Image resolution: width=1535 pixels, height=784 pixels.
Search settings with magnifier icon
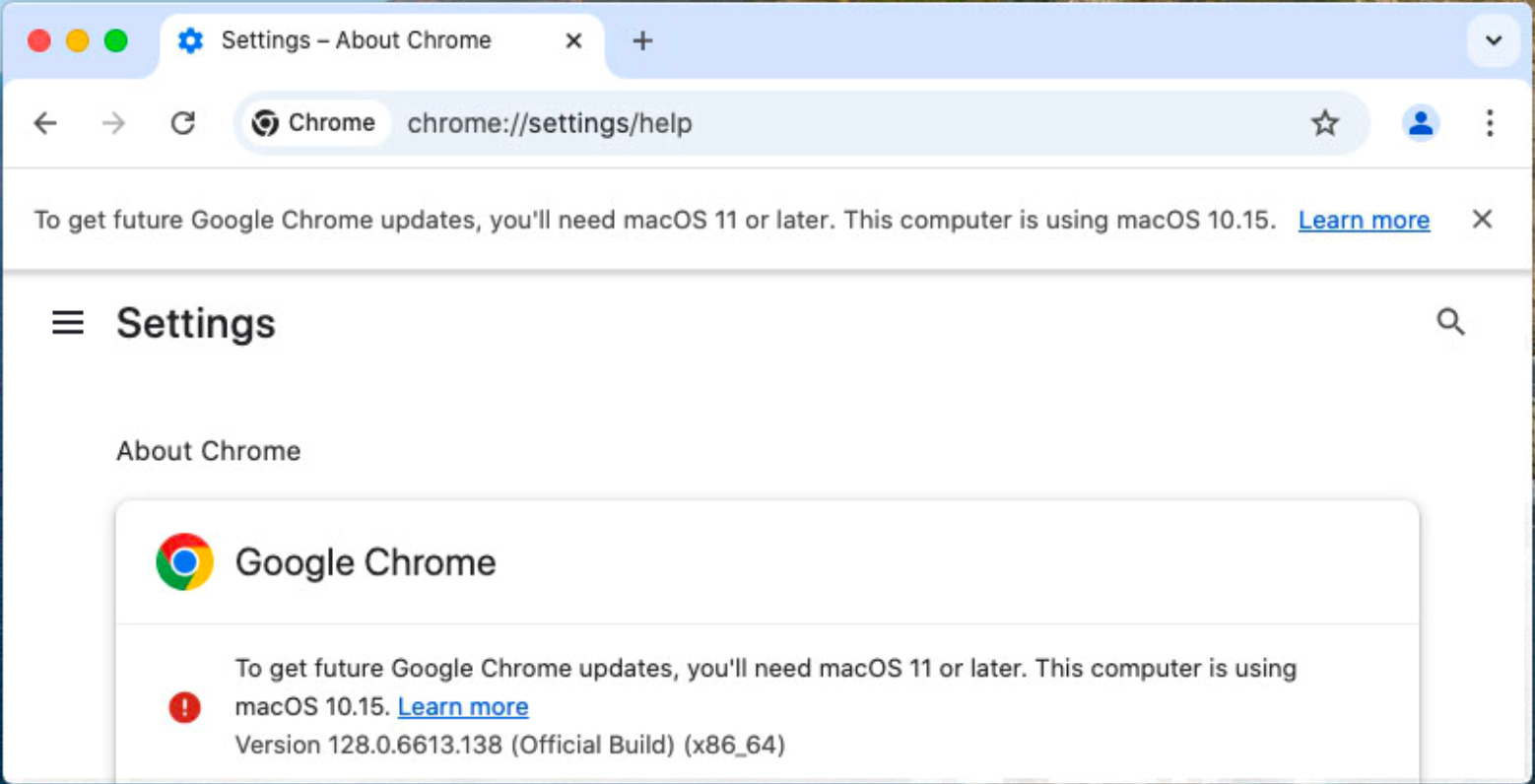(x=1450, y=322)
